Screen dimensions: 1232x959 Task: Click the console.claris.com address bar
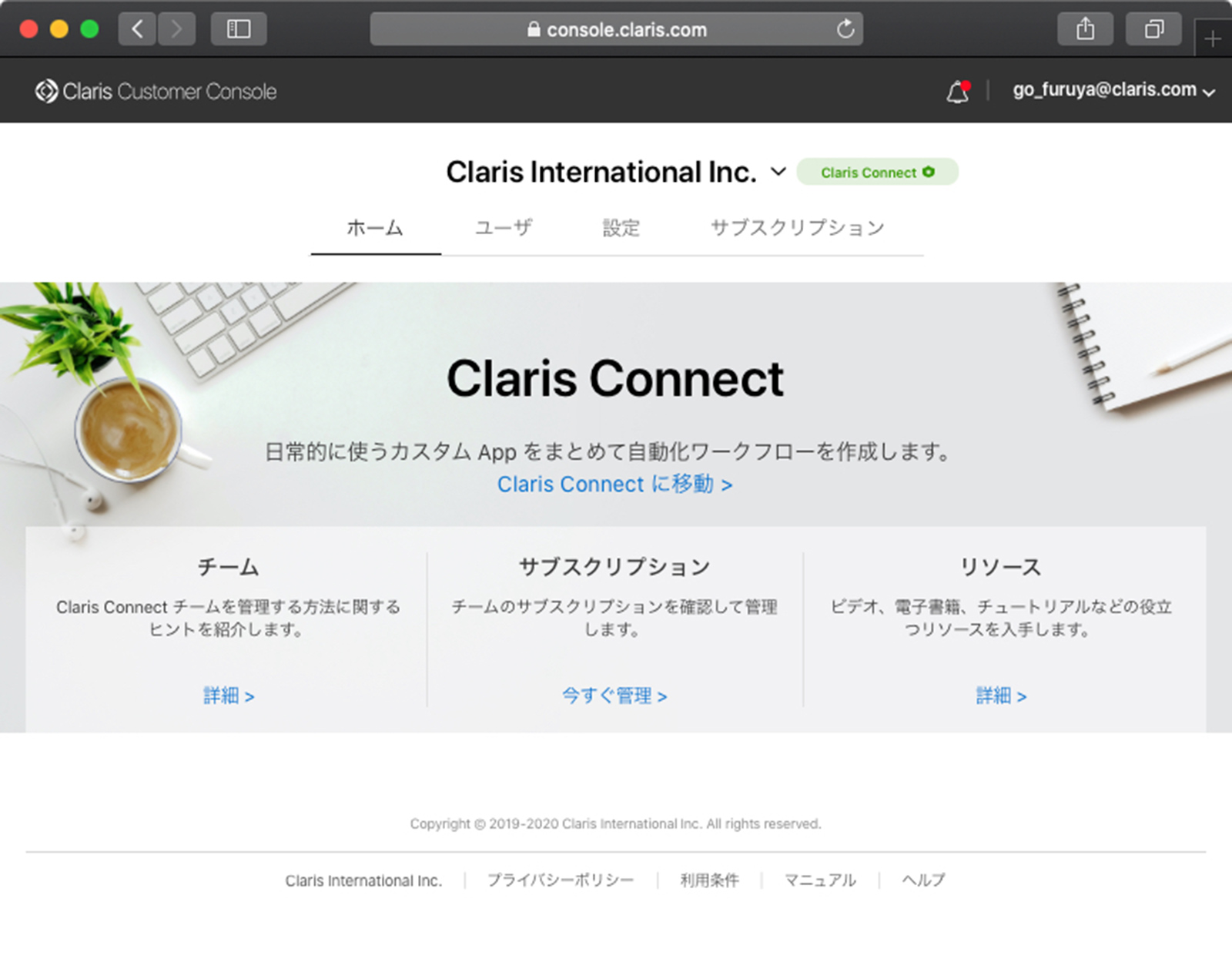[x=616, y=29]
